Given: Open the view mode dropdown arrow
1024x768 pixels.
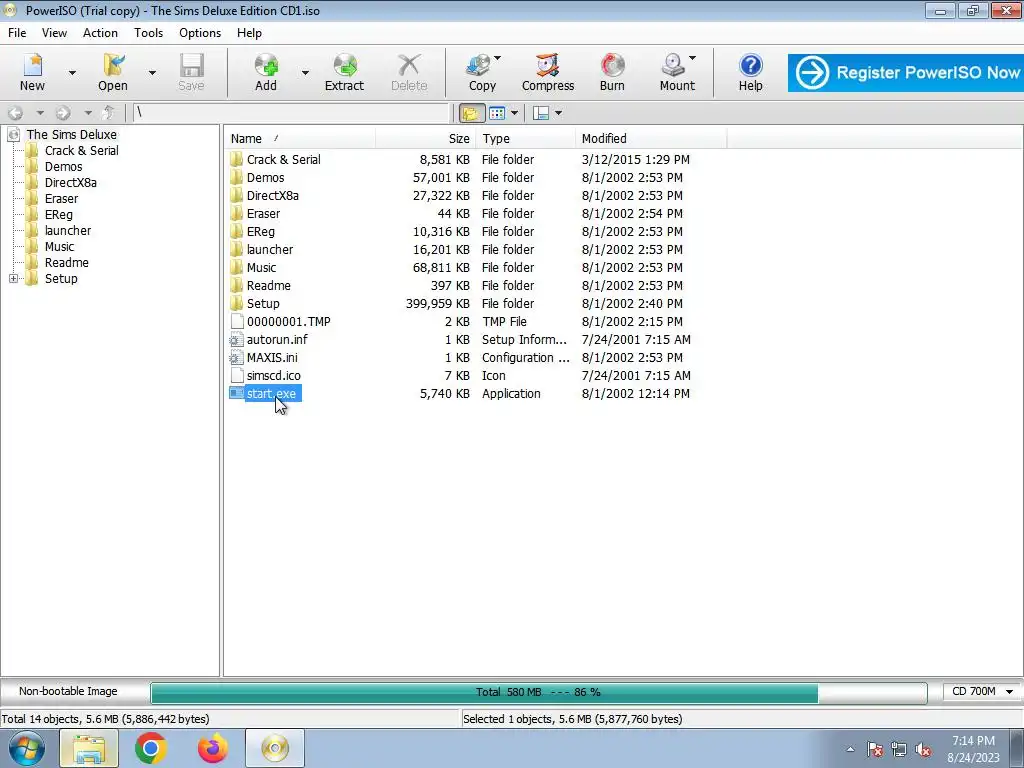Looking at the screenshot, I should 515,113.
